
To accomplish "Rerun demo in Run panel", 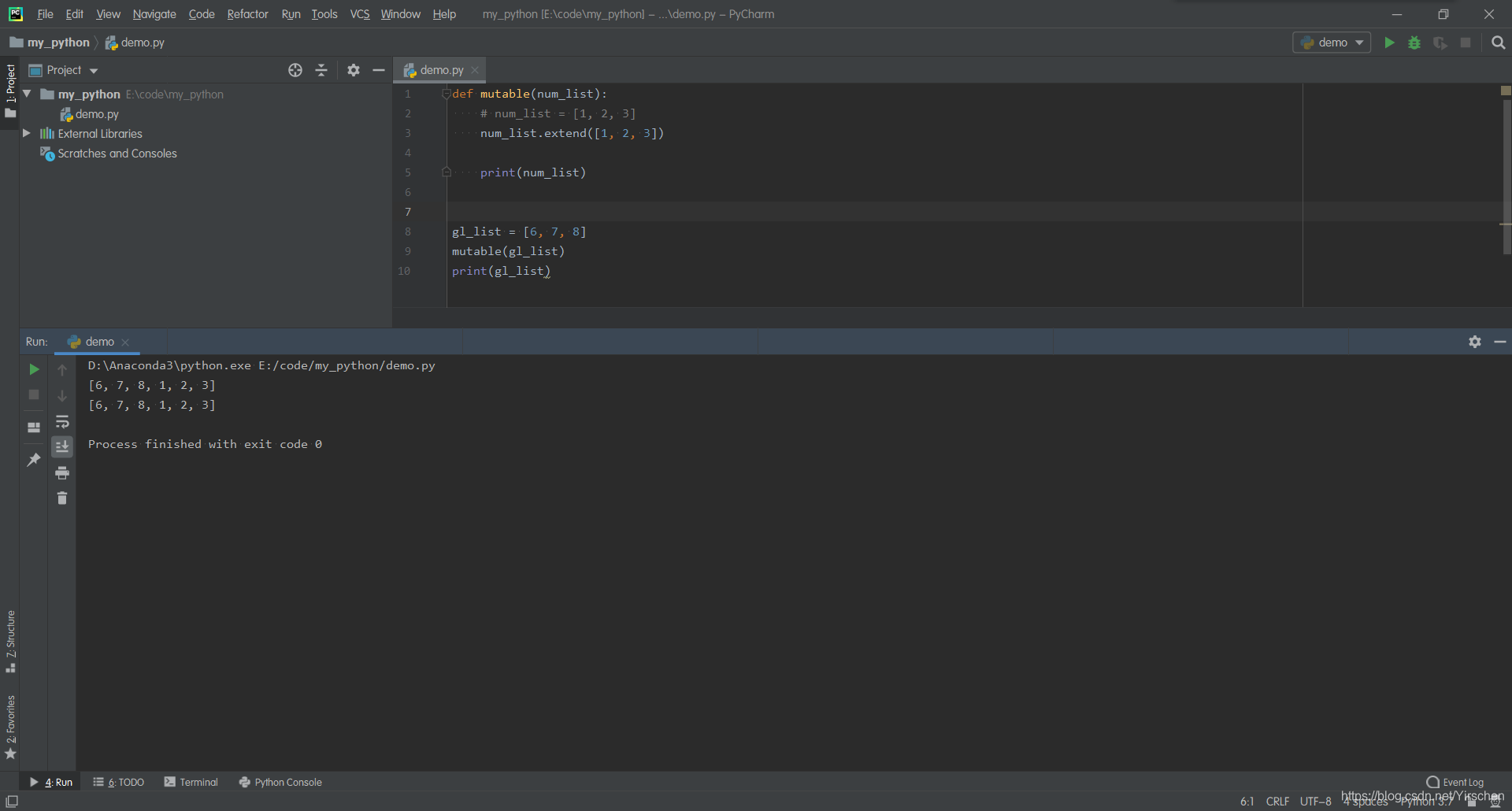I will tap(34, 368).
